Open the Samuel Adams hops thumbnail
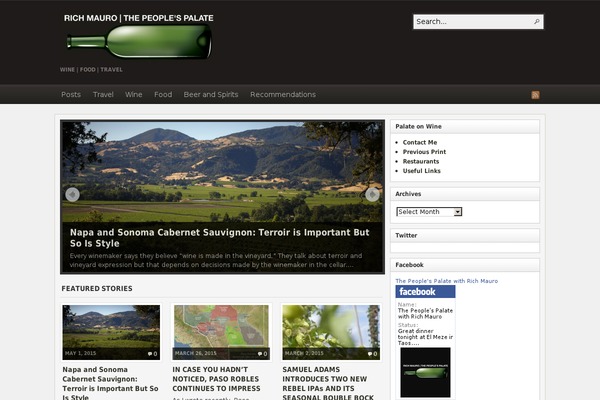Image resolution: width=600 pixels, height=400 pixels. click(x=331, y=332)
